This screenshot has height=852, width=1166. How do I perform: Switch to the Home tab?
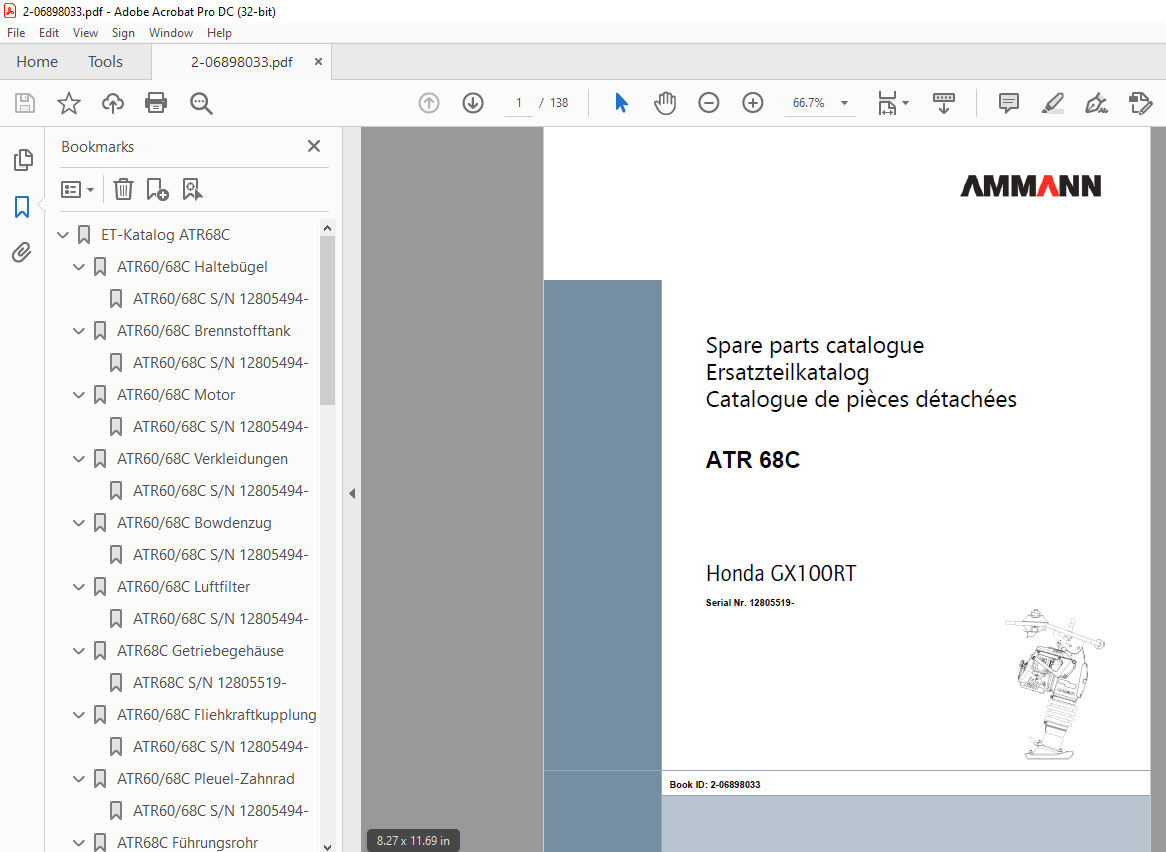[x=37, y=62]
